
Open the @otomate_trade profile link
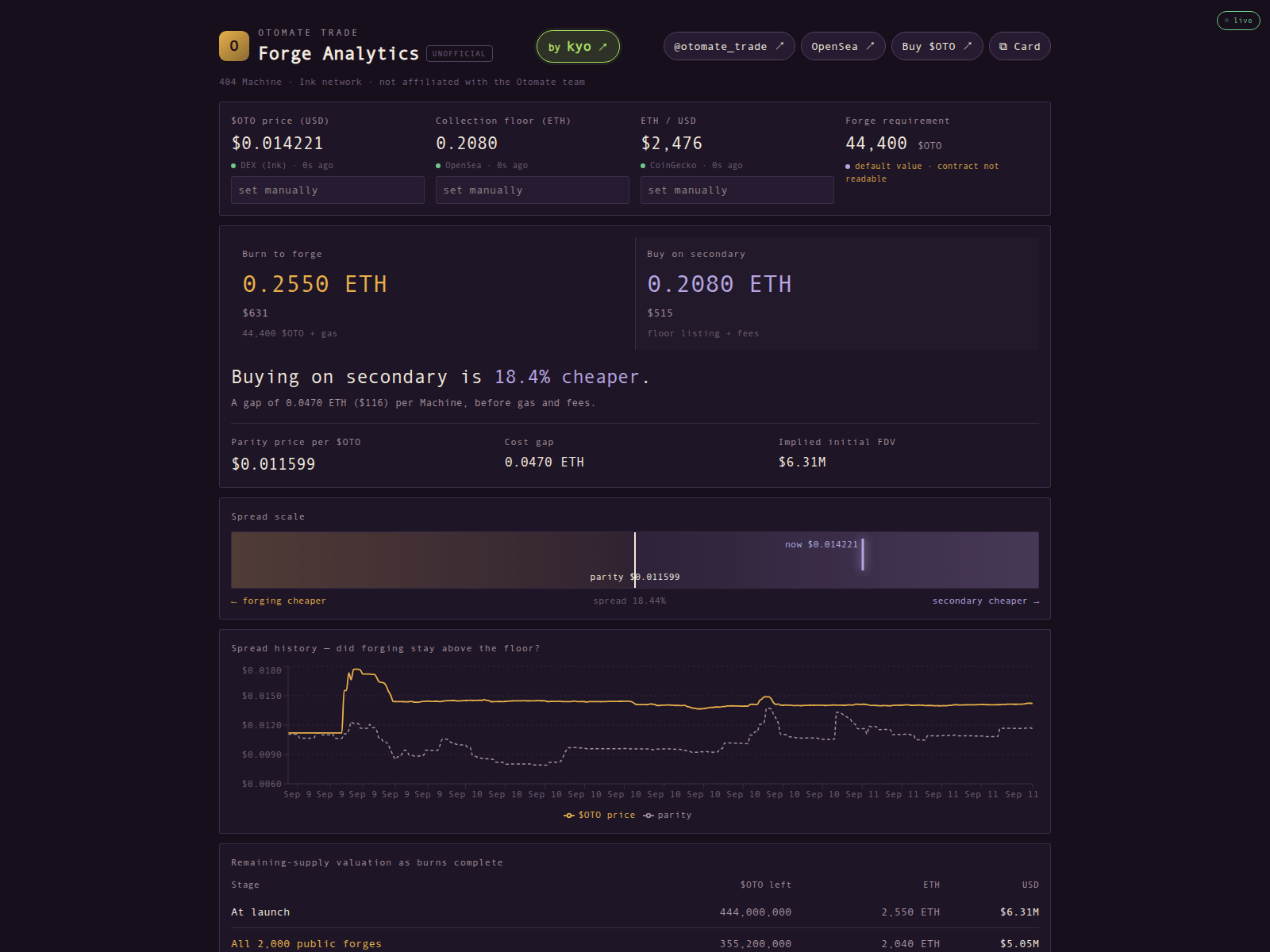click(x=729, y=46)
